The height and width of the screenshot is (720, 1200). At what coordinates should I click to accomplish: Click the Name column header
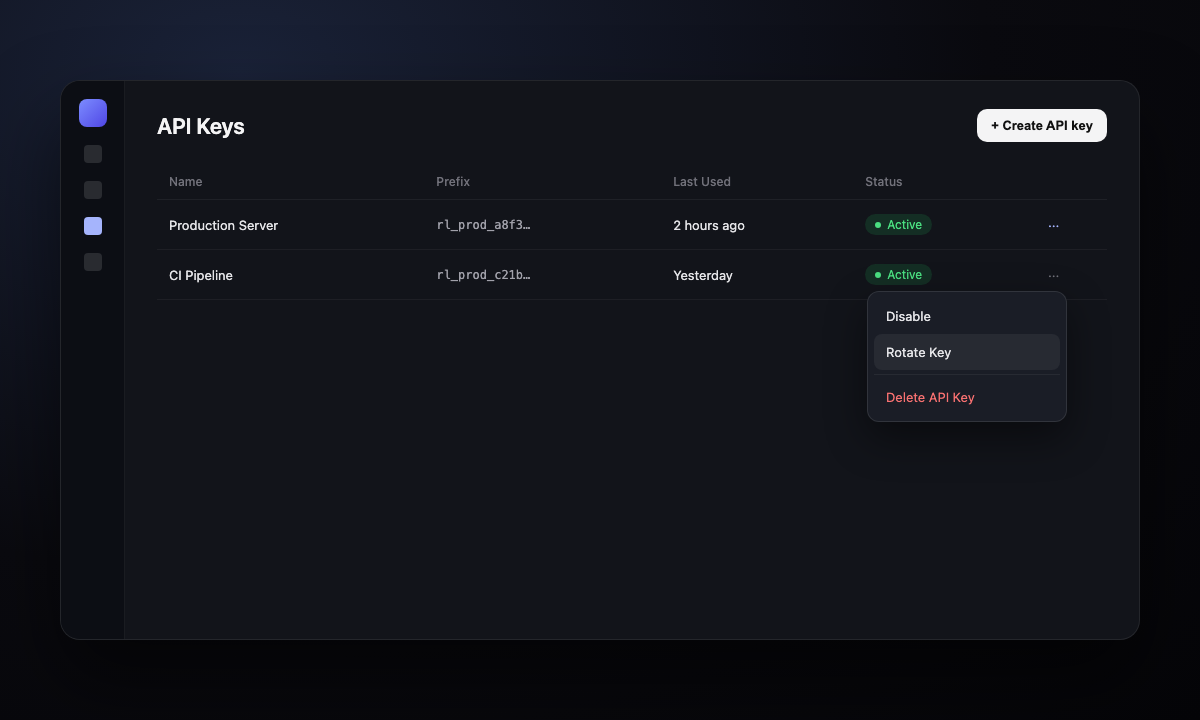186,182
